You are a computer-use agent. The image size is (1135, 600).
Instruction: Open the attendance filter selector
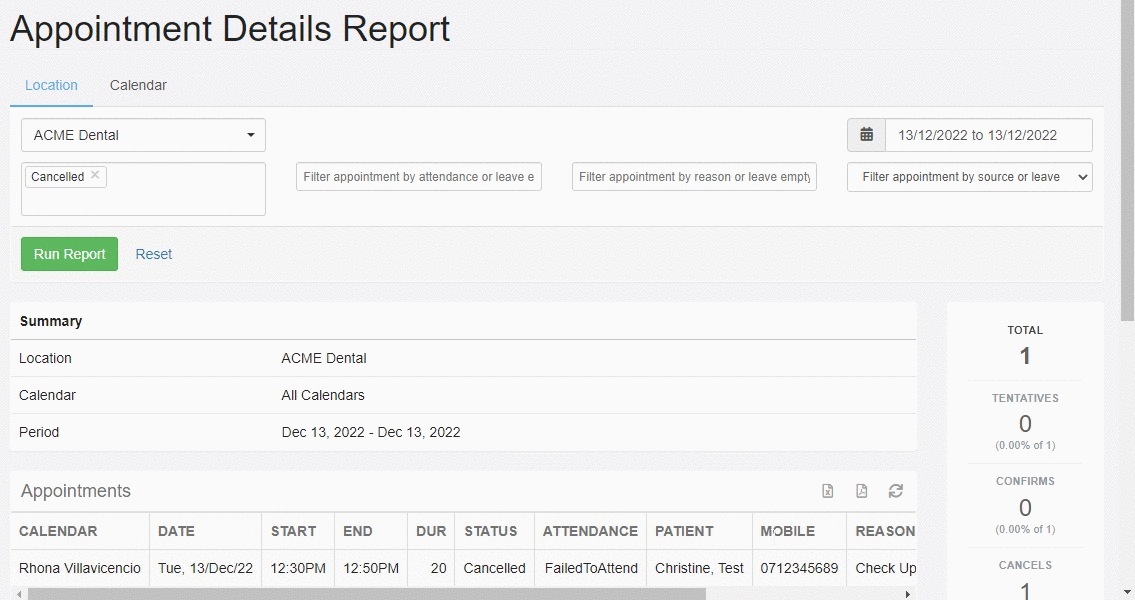[x=418, y=177]
